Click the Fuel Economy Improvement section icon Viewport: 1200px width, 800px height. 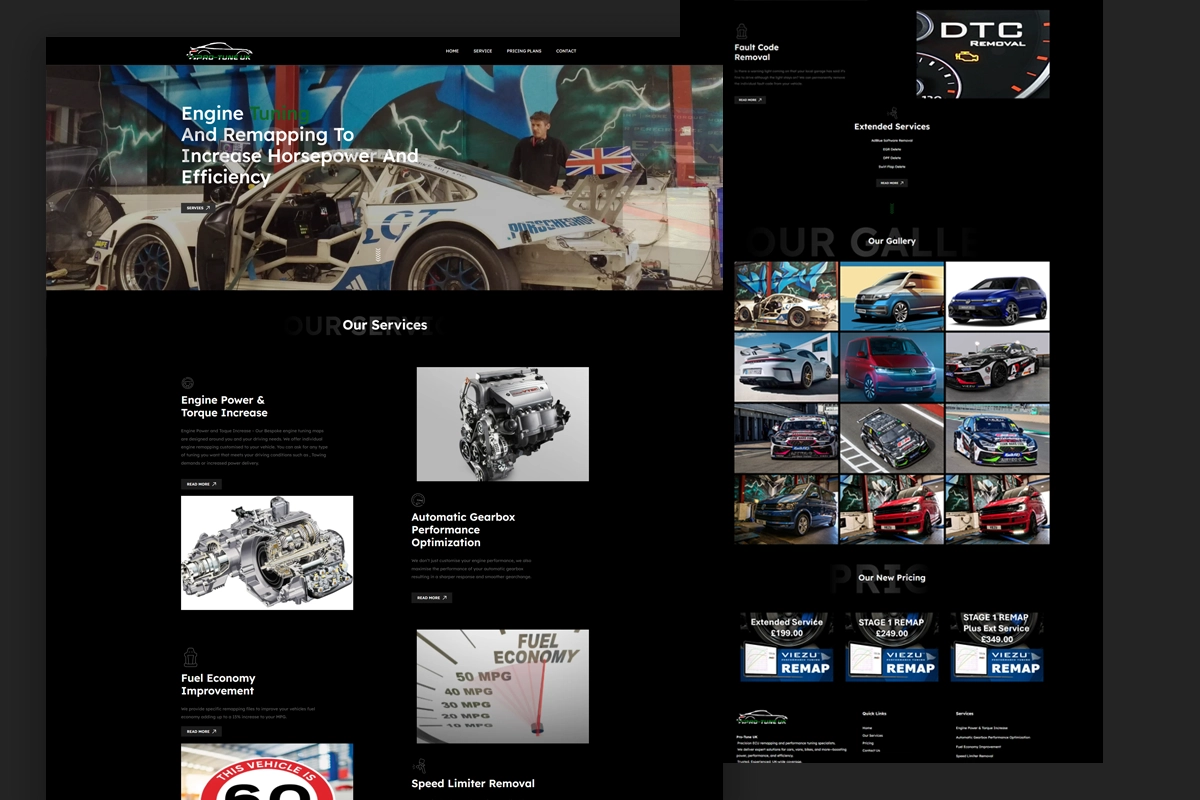(x=190, y=657)
